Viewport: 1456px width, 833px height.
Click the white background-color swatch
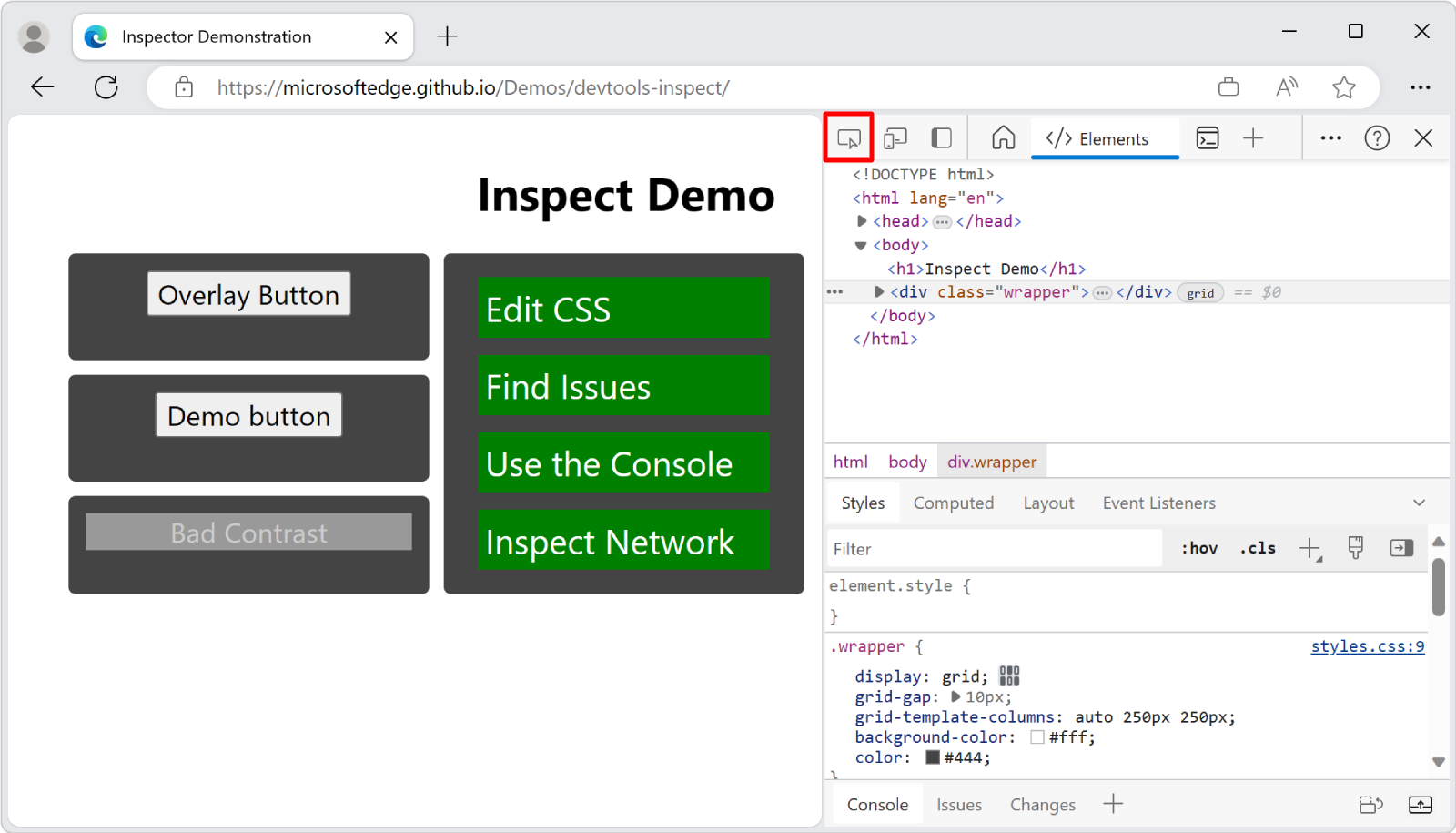point(1037,737)
